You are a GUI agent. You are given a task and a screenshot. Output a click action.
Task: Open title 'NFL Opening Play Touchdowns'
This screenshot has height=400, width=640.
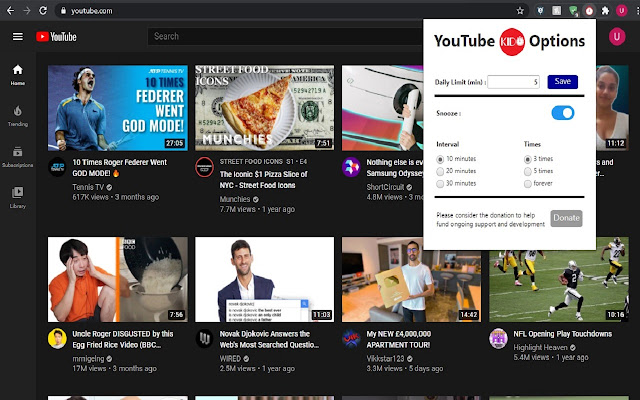562,334
